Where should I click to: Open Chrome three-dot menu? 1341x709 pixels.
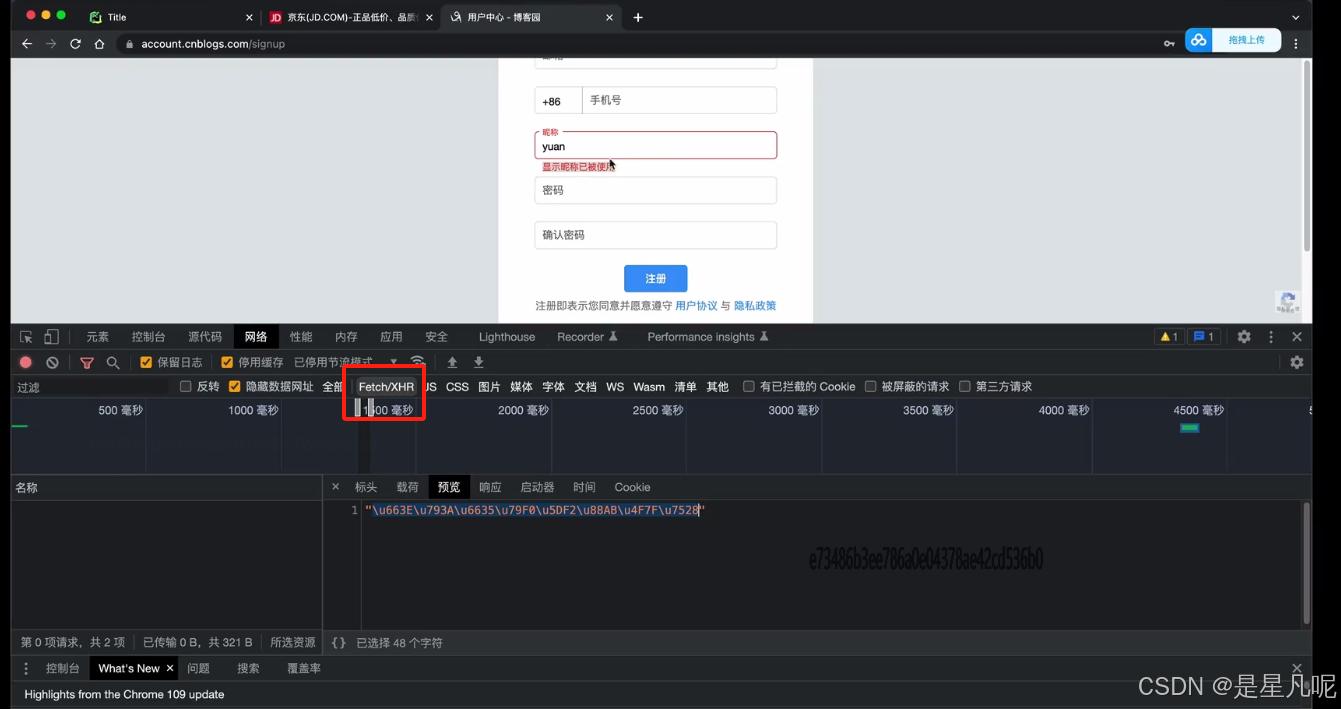[1296, 44]
